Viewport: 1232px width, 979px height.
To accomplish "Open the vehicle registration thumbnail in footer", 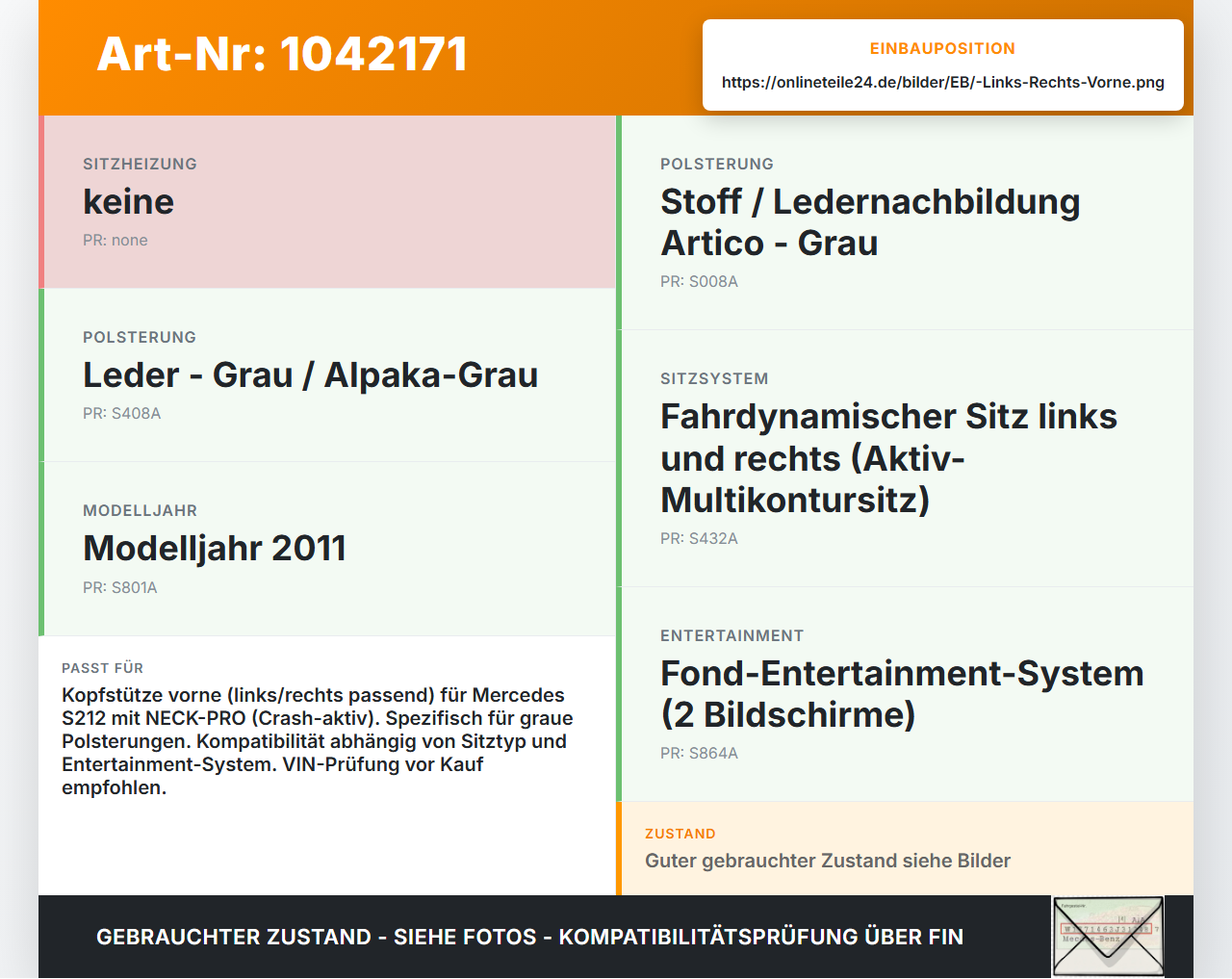I will pos(1108,937).
